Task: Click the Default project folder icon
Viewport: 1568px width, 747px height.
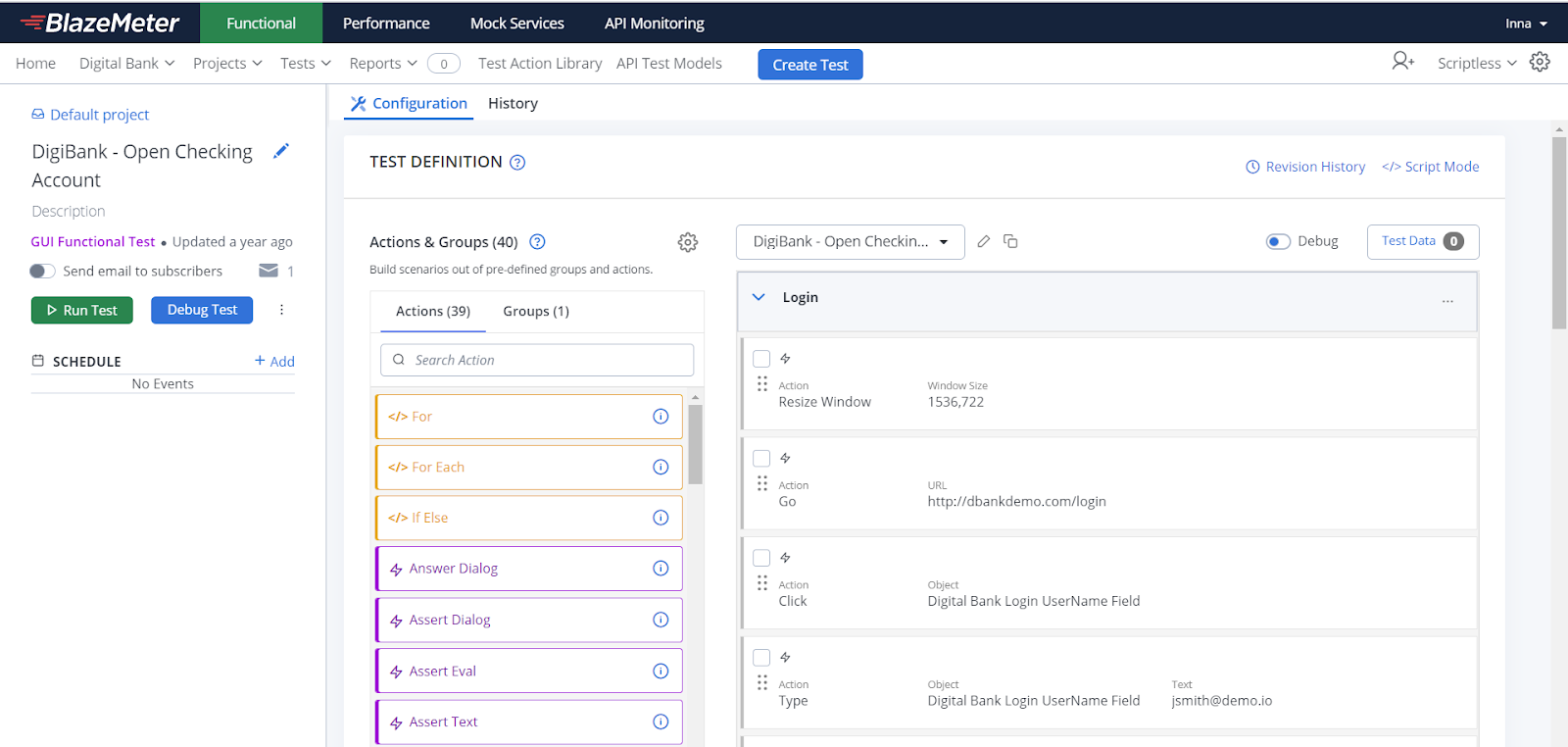Action: [x=38, y=115]
